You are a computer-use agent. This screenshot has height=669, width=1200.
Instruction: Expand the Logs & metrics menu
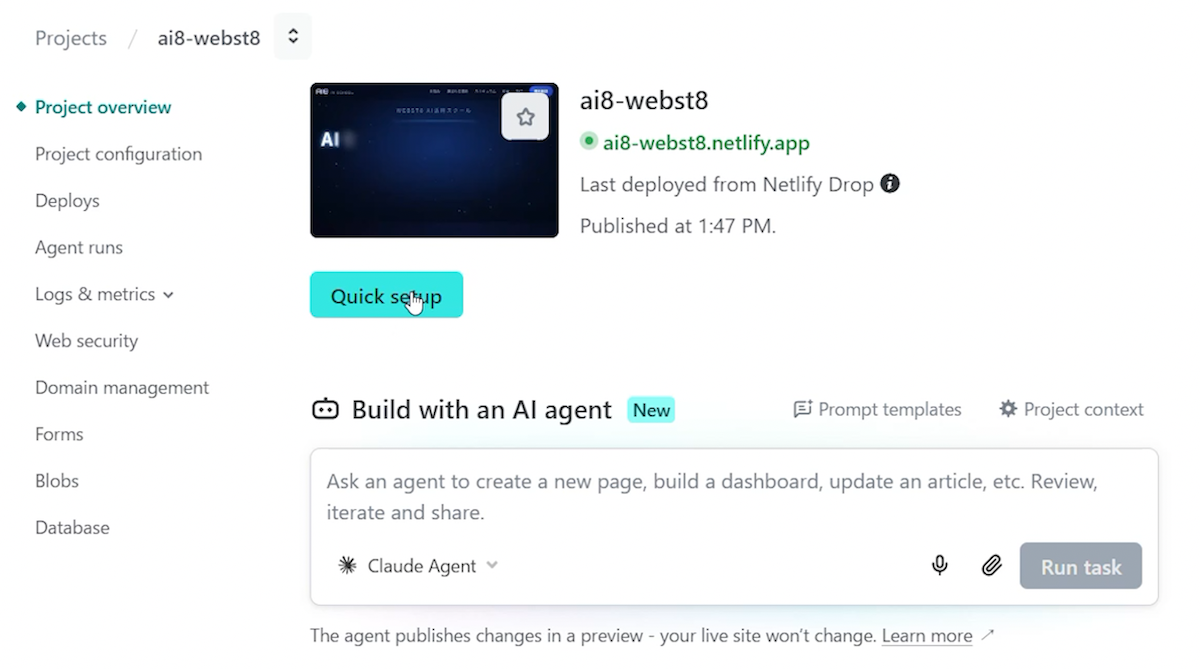[x=105, y=294]
